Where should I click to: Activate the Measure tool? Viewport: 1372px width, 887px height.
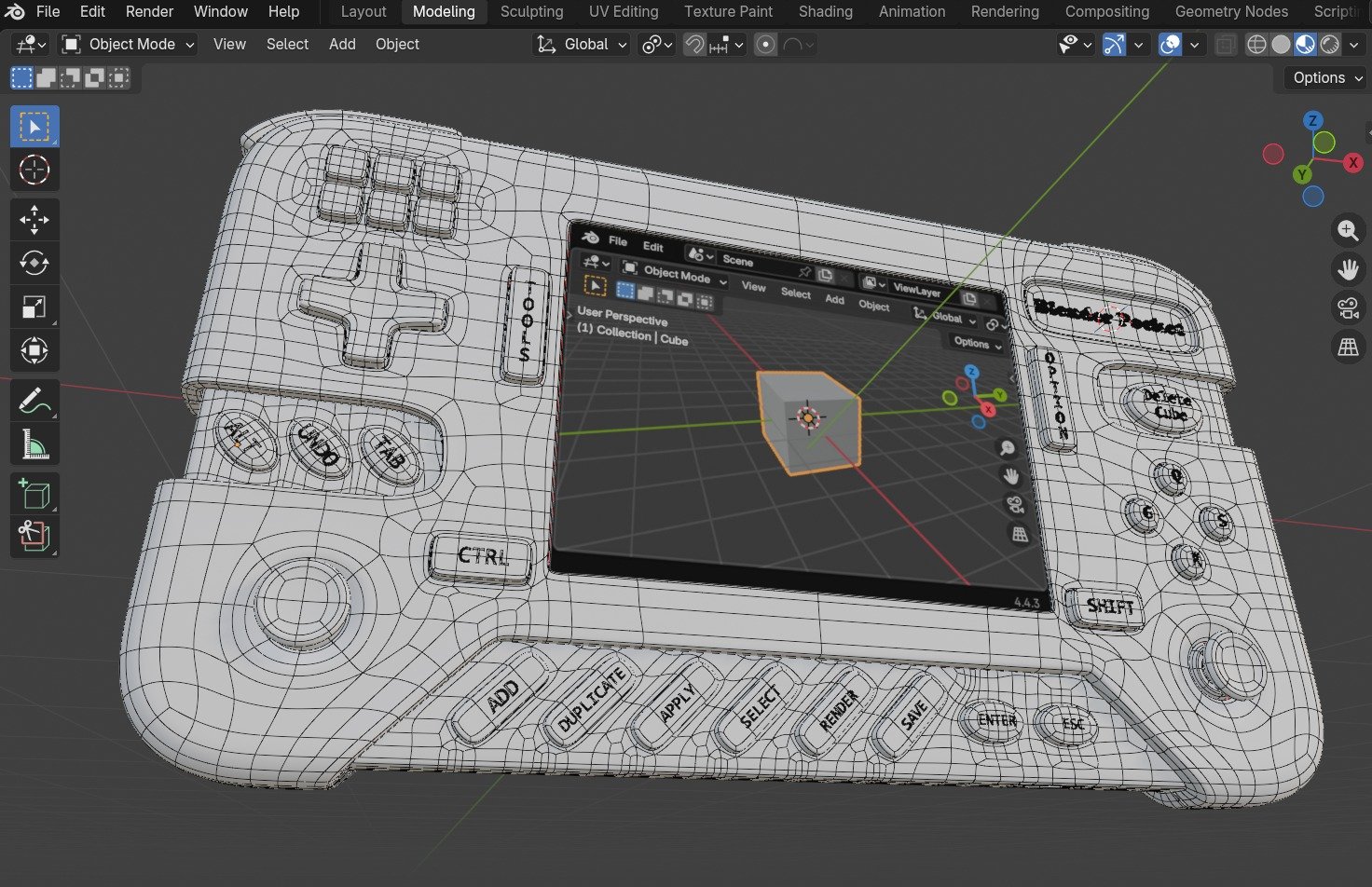[34, 445]
